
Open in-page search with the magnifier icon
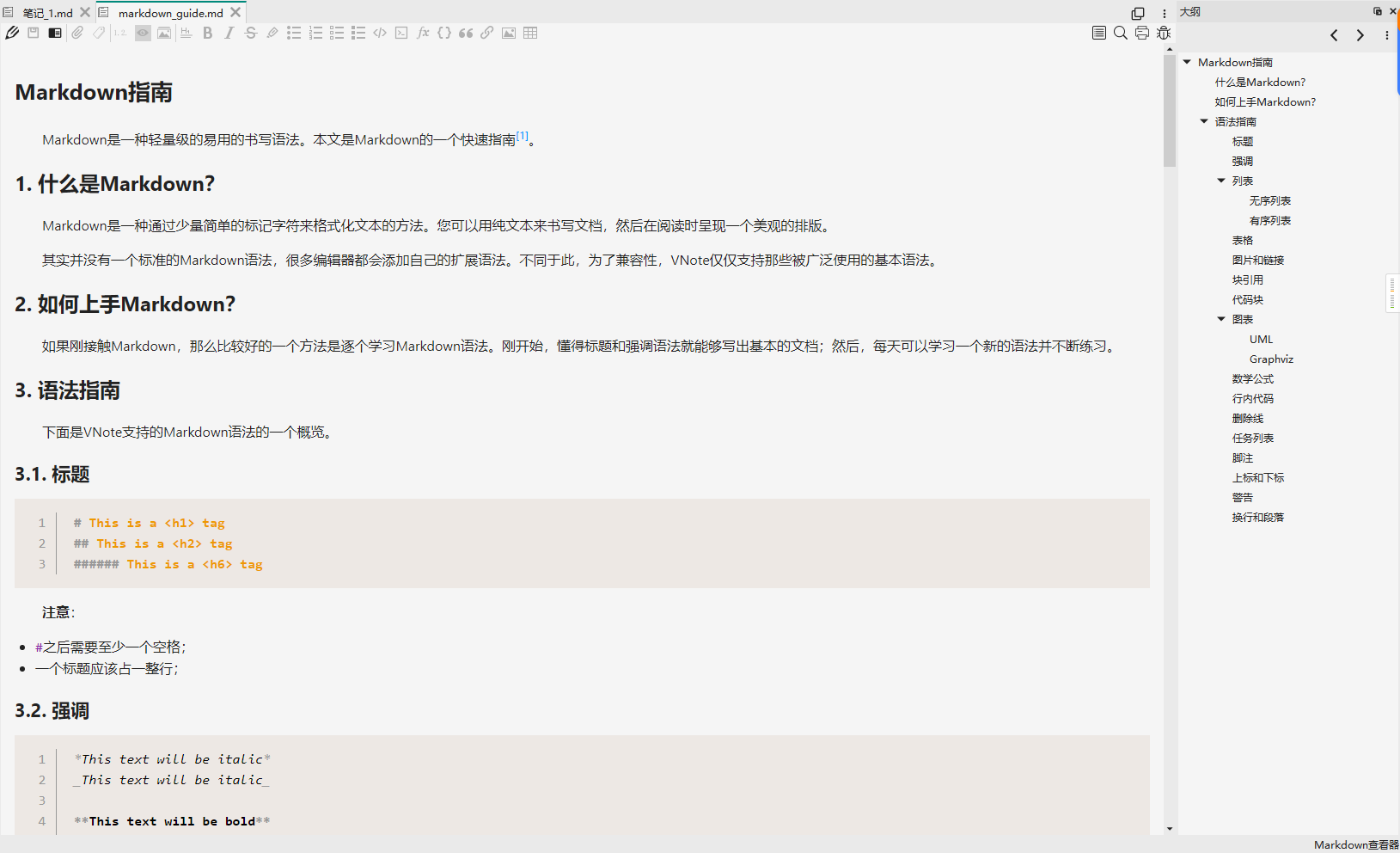click(x=1120, y=33)
